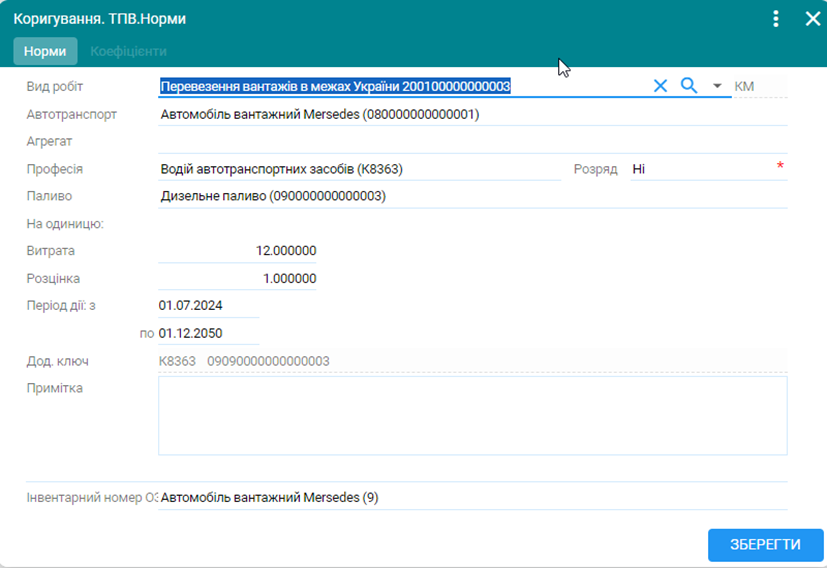Image resolution: width=827 pixels, height=568 pixels.
Task: Click the Розряд field showing Ні
Action: [x=700, y=169]
